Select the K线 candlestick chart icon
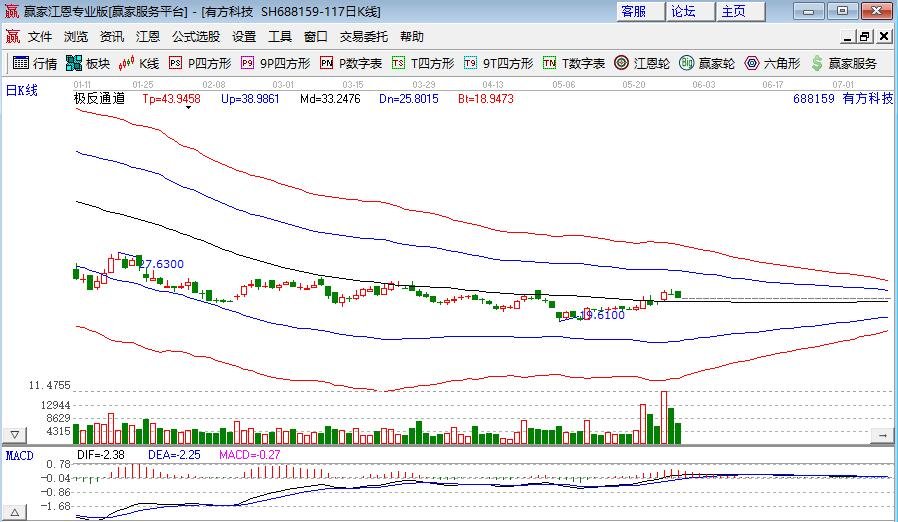The image size is (898, 522). click(139, 63)
